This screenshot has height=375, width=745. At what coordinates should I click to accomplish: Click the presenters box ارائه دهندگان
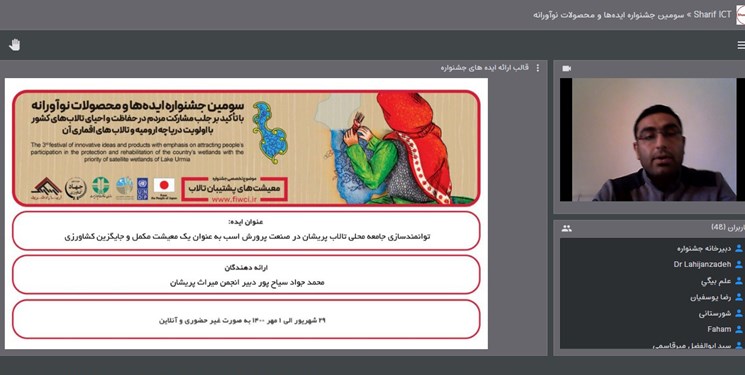tap(246, 275)
